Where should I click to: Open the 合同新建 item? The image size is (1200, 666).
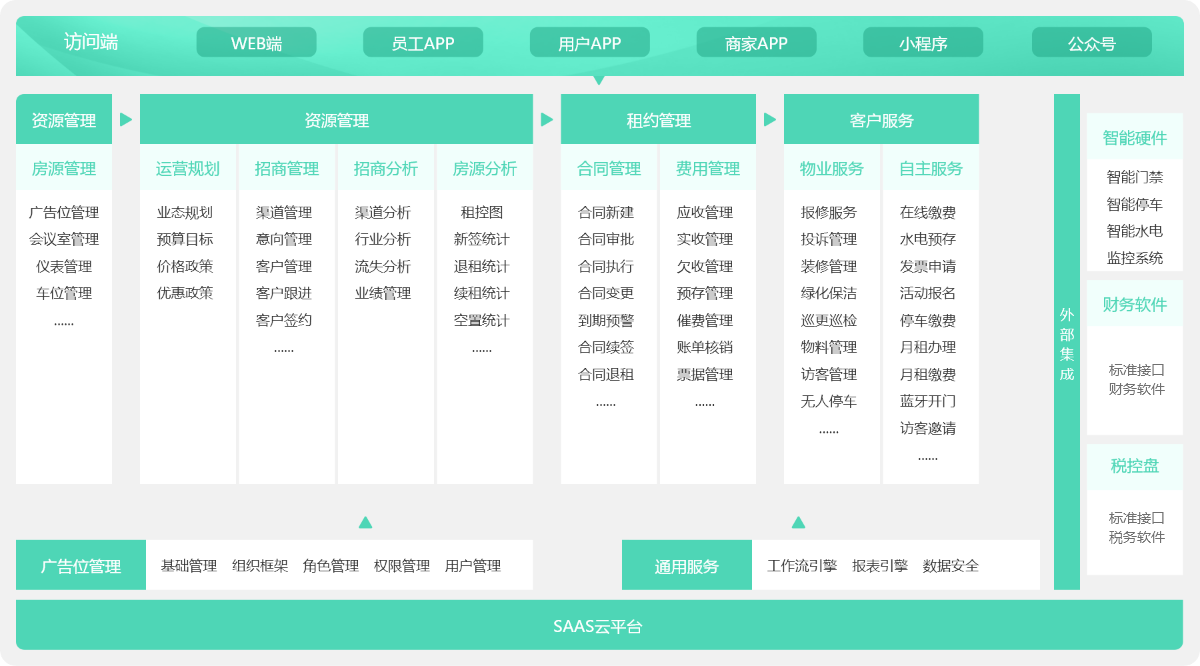[606, 212]
